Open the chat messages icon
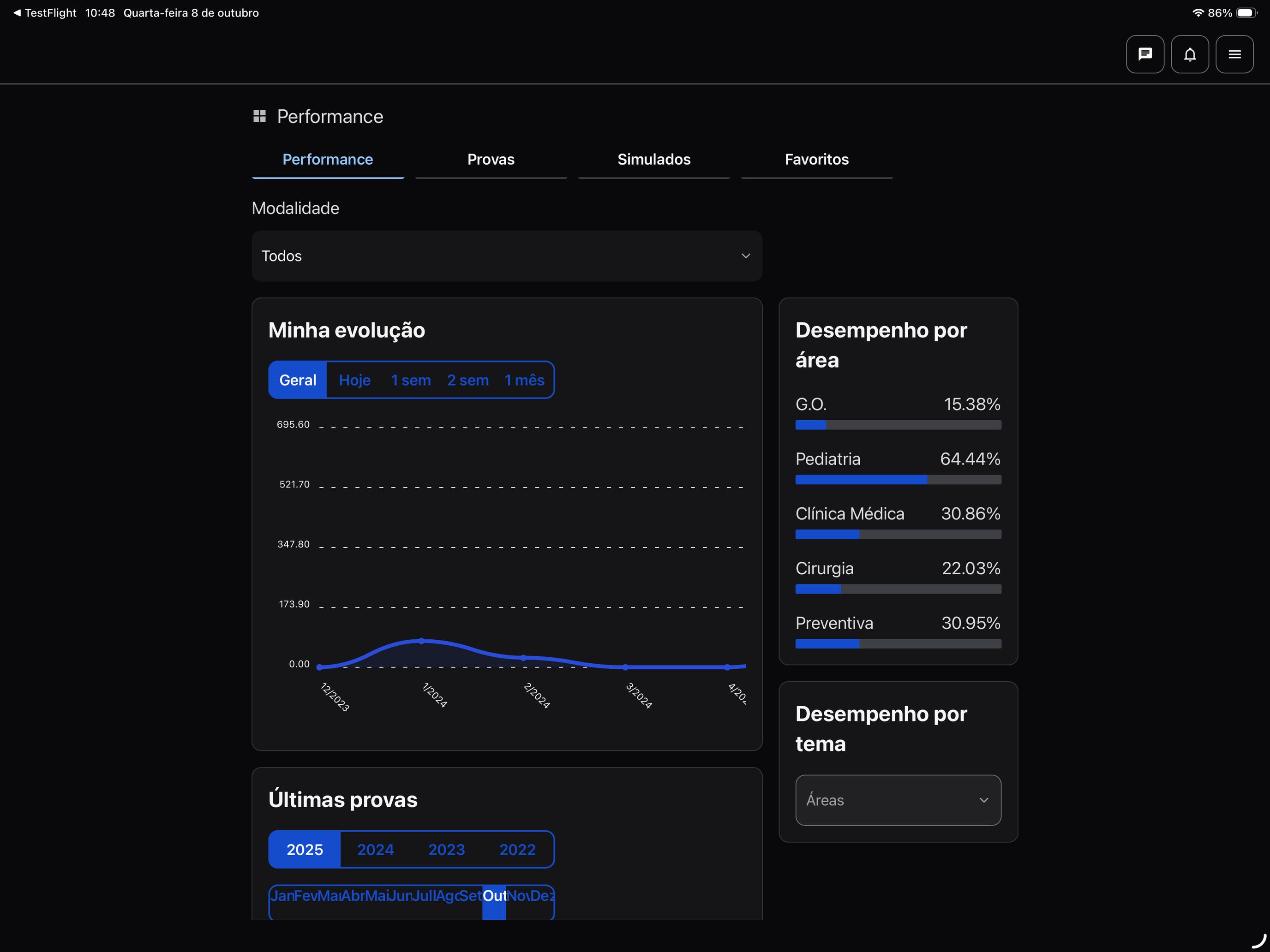 (1145, 54)
